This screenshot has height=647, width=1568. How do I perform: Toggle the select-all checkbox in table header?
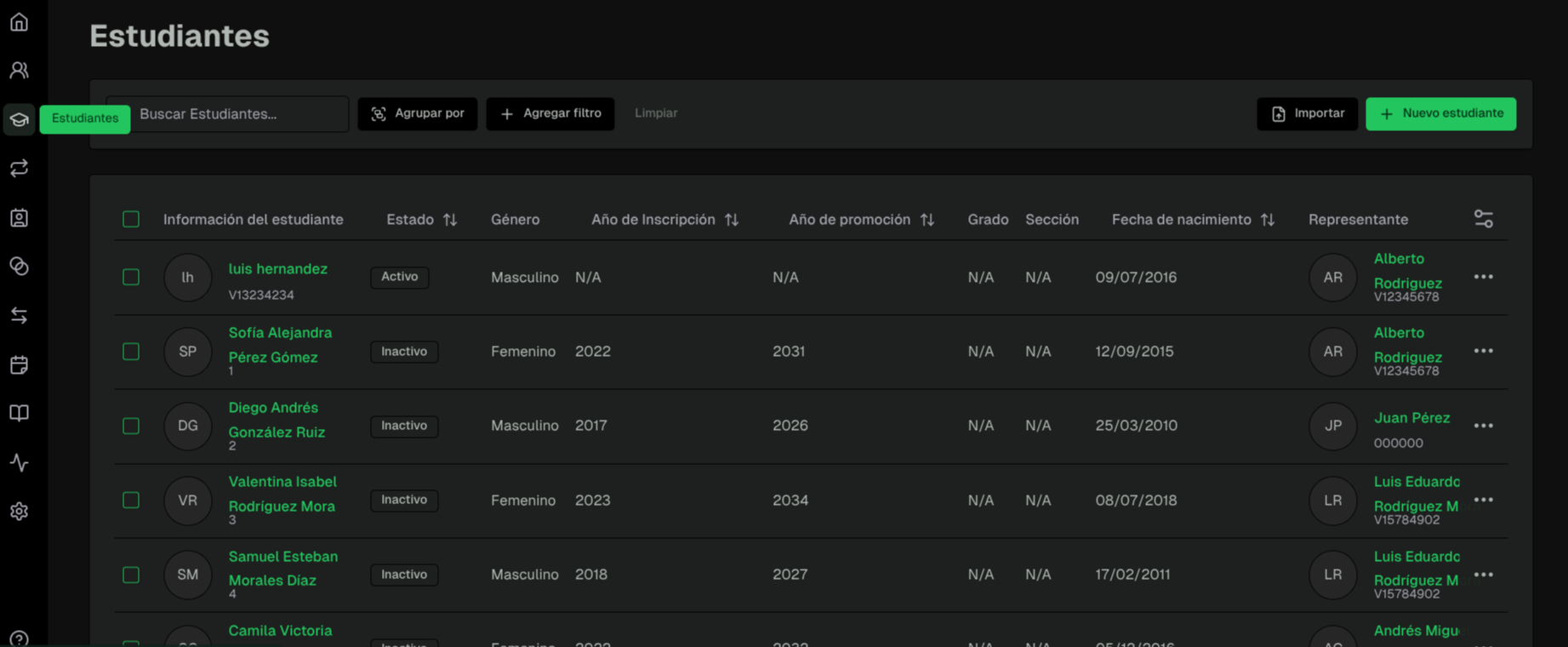click(131, 220)
